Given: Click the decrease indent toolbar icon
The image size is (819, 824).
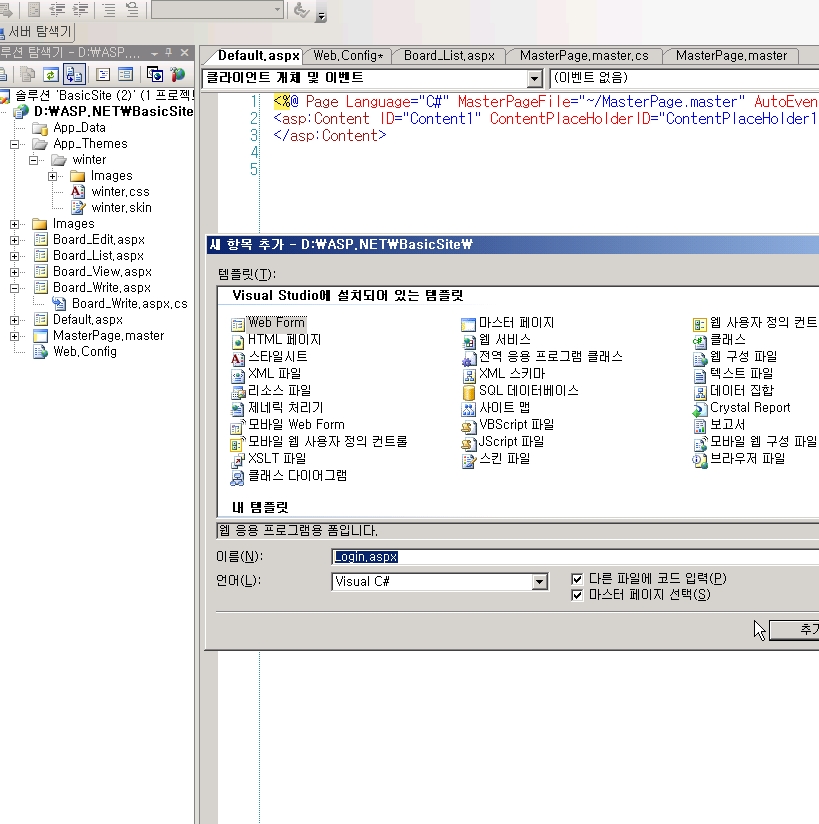Looking at the screenshot, I should click(57, 9).
